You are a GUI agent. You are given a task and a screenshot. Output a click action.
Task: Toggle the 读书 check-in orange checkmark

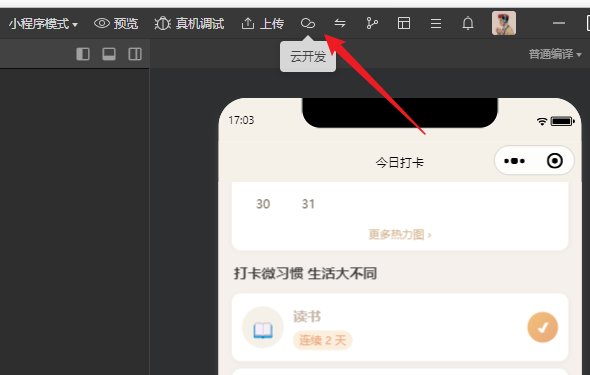coord(543,328)
